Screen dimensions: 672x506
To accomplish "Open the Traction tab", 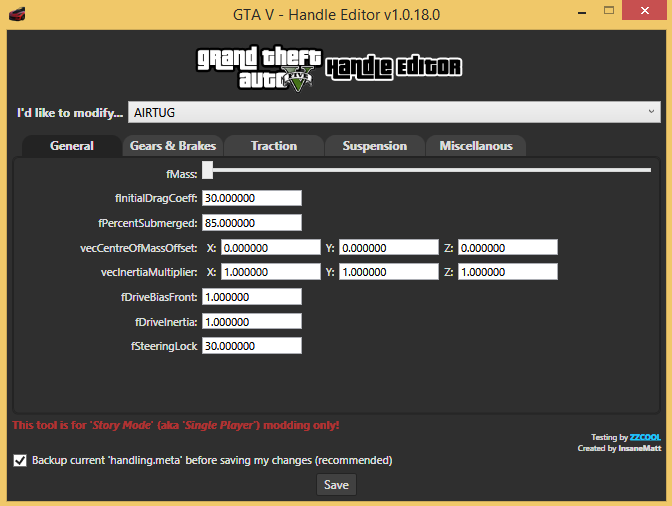I will pos(274,146).
